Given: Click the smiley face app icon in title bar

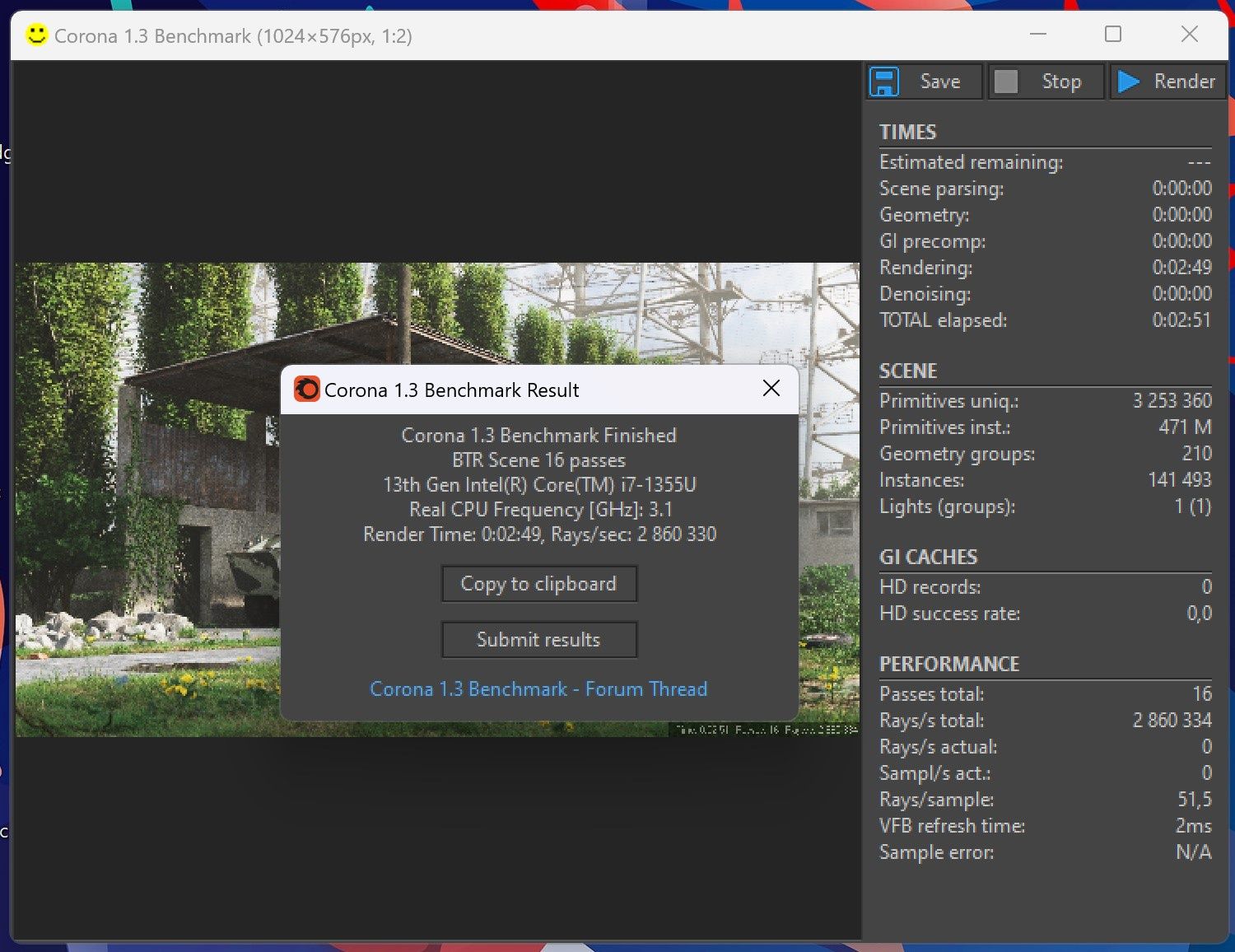Looking at the screenshot, I should coord(36,35).
